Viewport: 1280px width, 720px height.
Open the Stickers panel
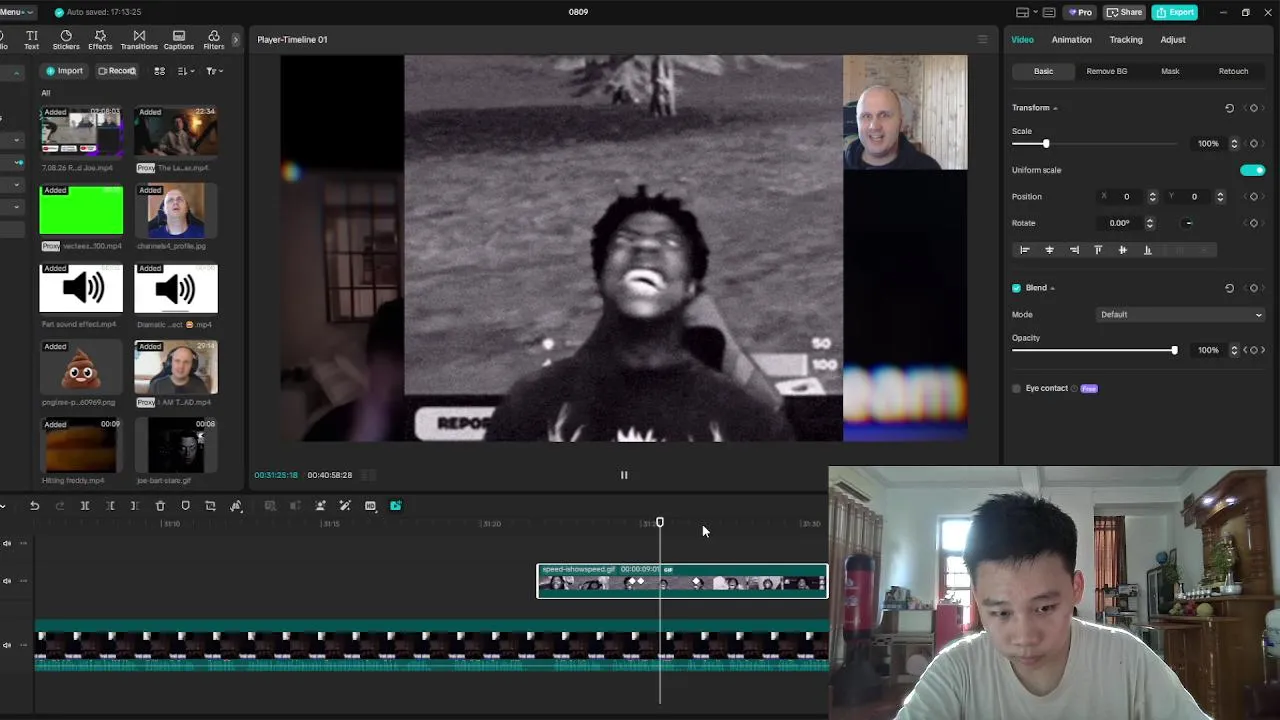tap(66, 40)
